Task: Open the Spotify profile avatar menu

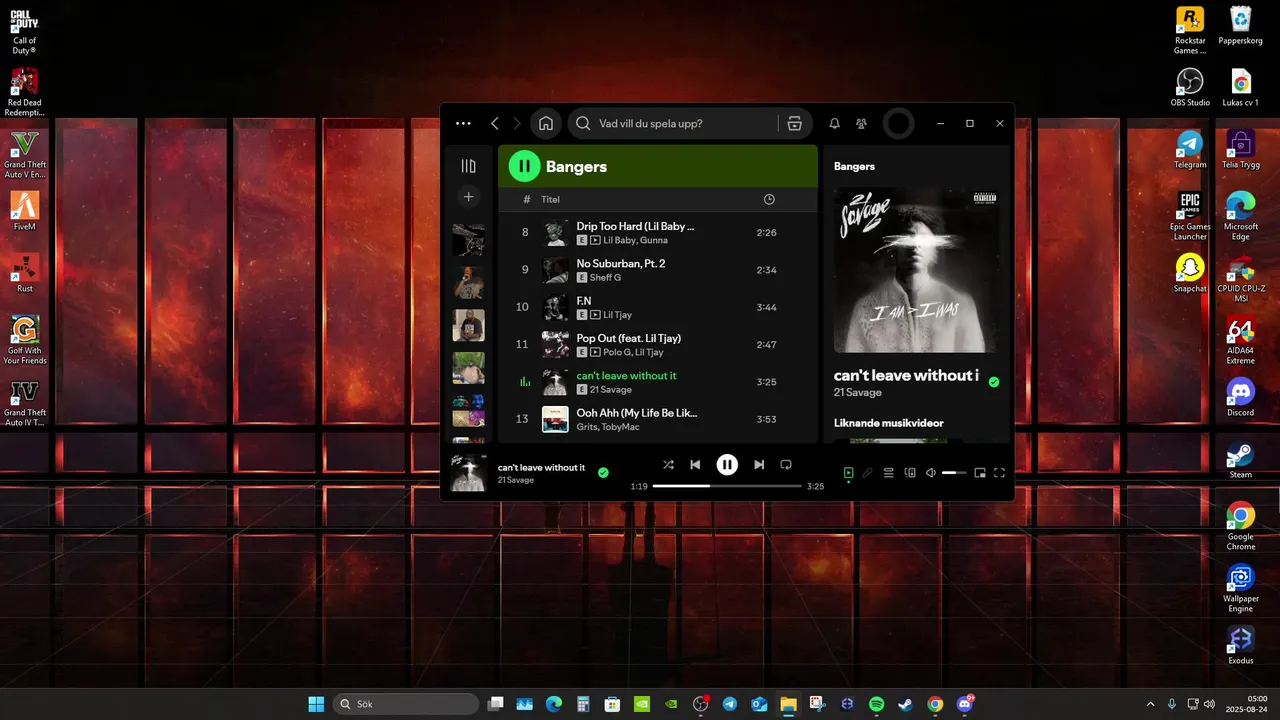Action: pyautogui.click(x=898, y=123)
